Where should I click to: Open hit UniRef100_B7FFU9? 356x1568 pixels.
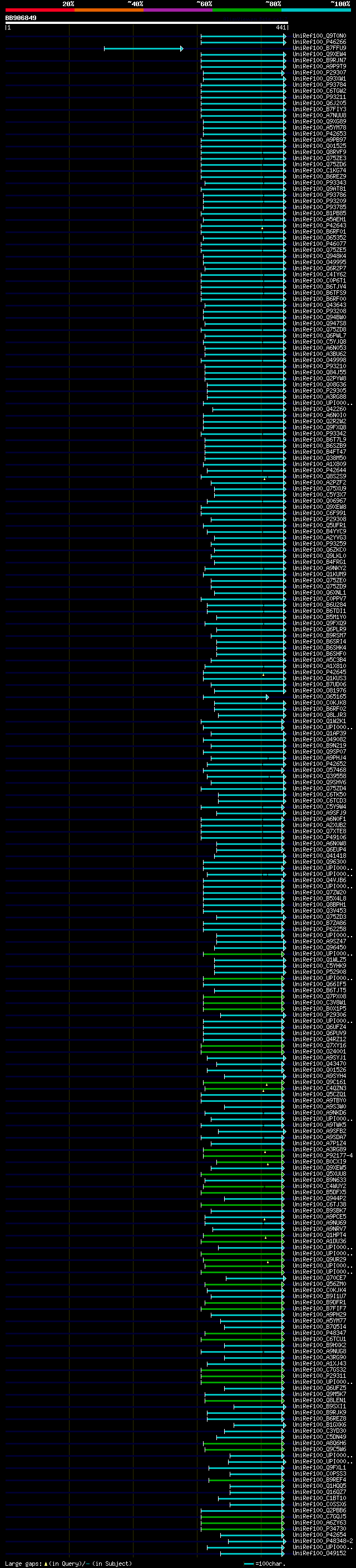click(x=319, y=48)
